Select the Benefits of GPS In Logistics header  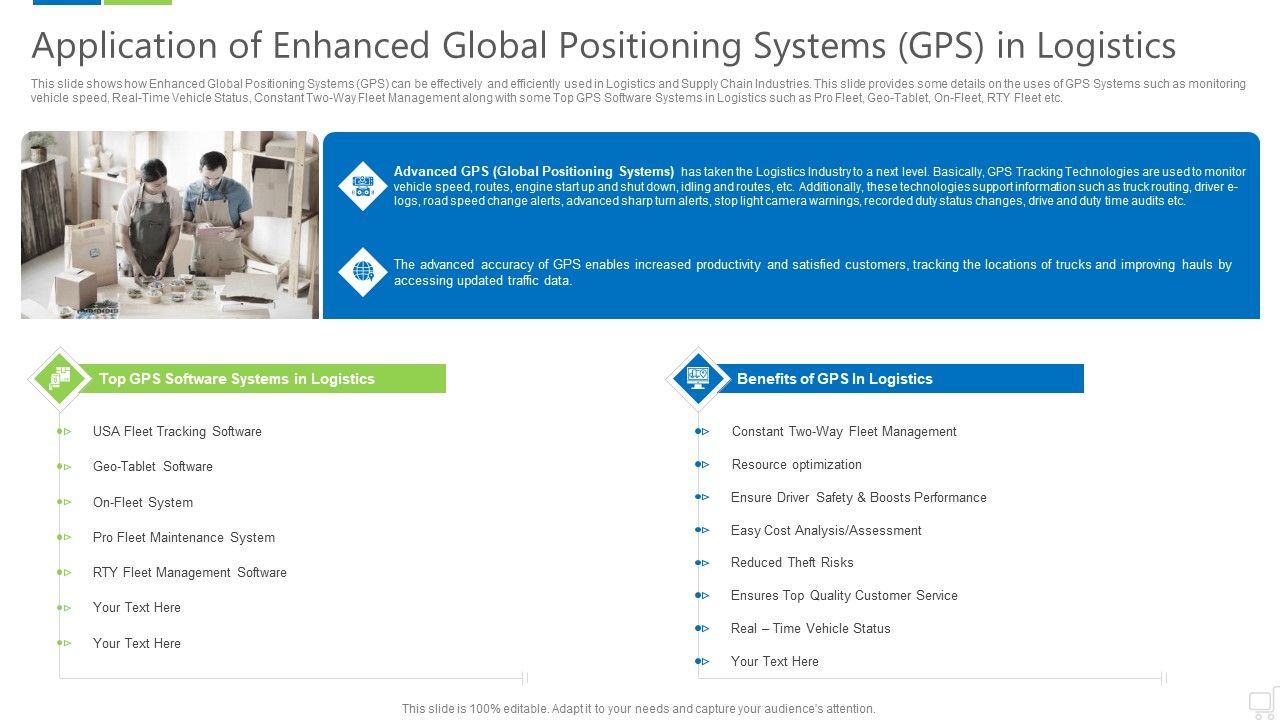(835, 379)
